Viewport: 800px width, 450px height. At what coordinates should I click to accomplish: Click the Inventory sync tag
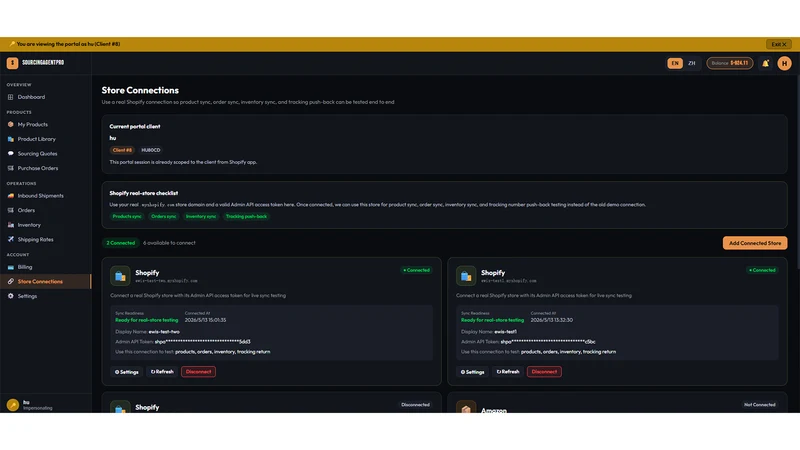point(201,216)
